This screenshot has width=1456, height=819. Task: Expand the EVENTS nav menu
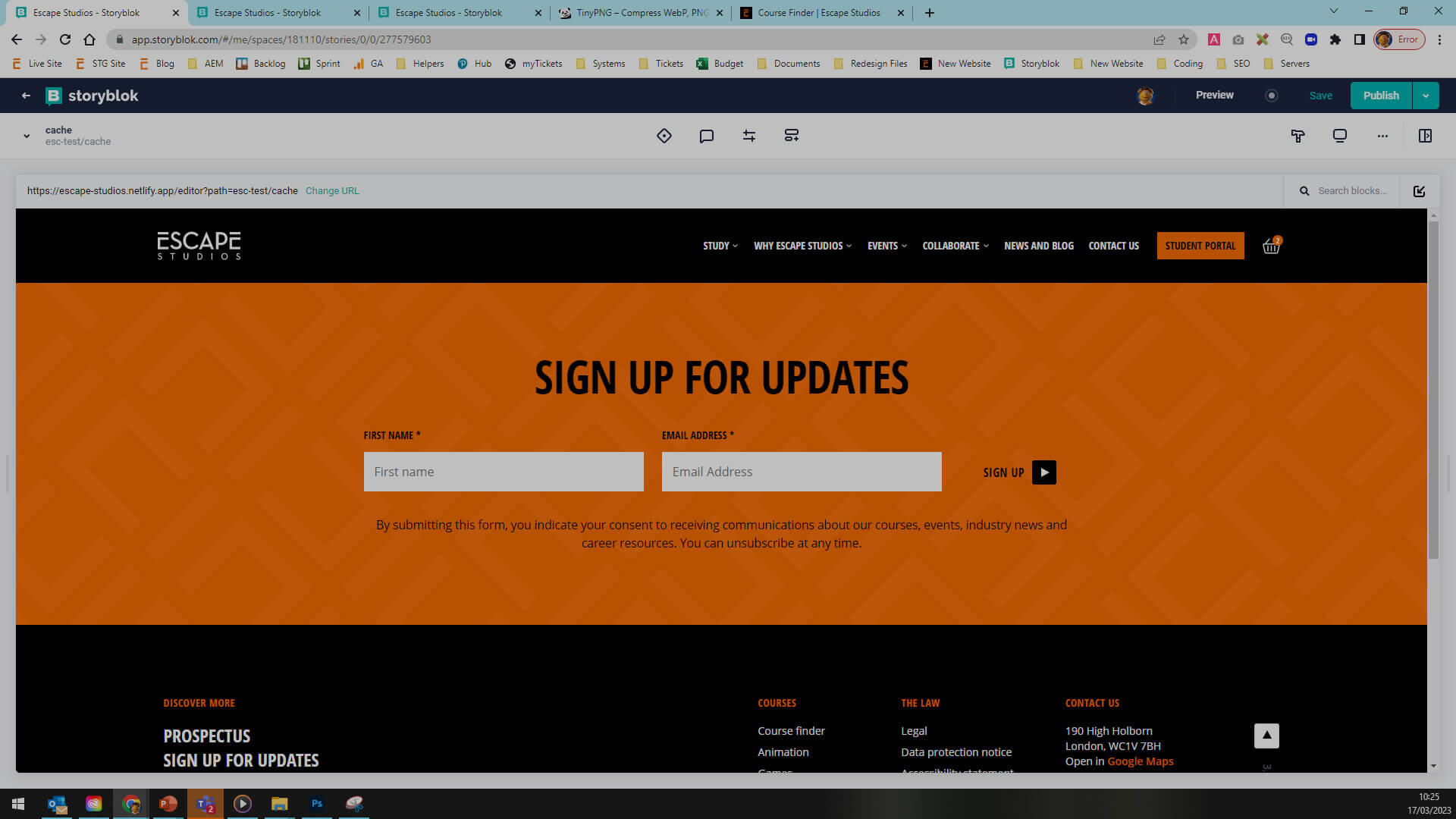point(887,246)
